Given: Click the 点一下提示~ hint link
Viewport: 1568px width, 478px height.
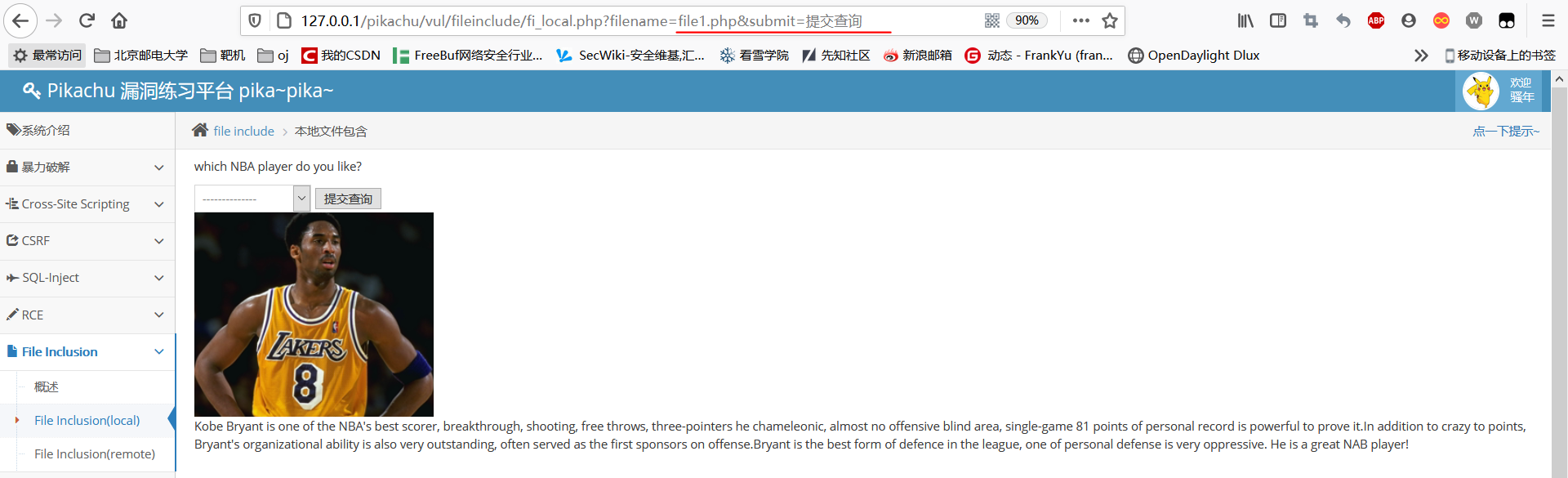Looking at the screenshot, I should point(1506,131).
